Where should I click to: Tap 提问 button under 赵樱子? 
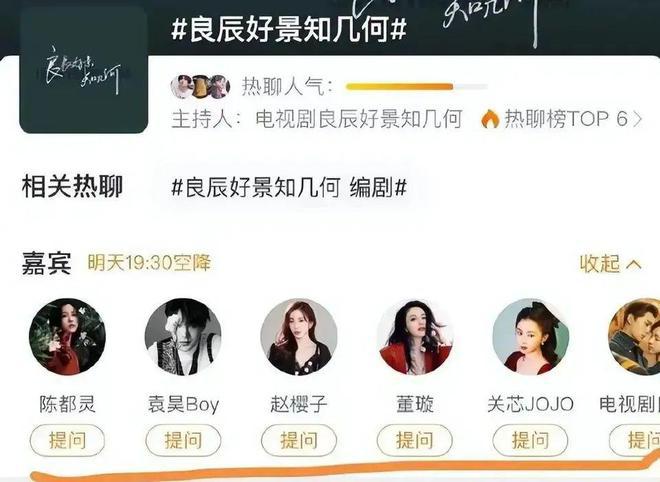[299, 440]
